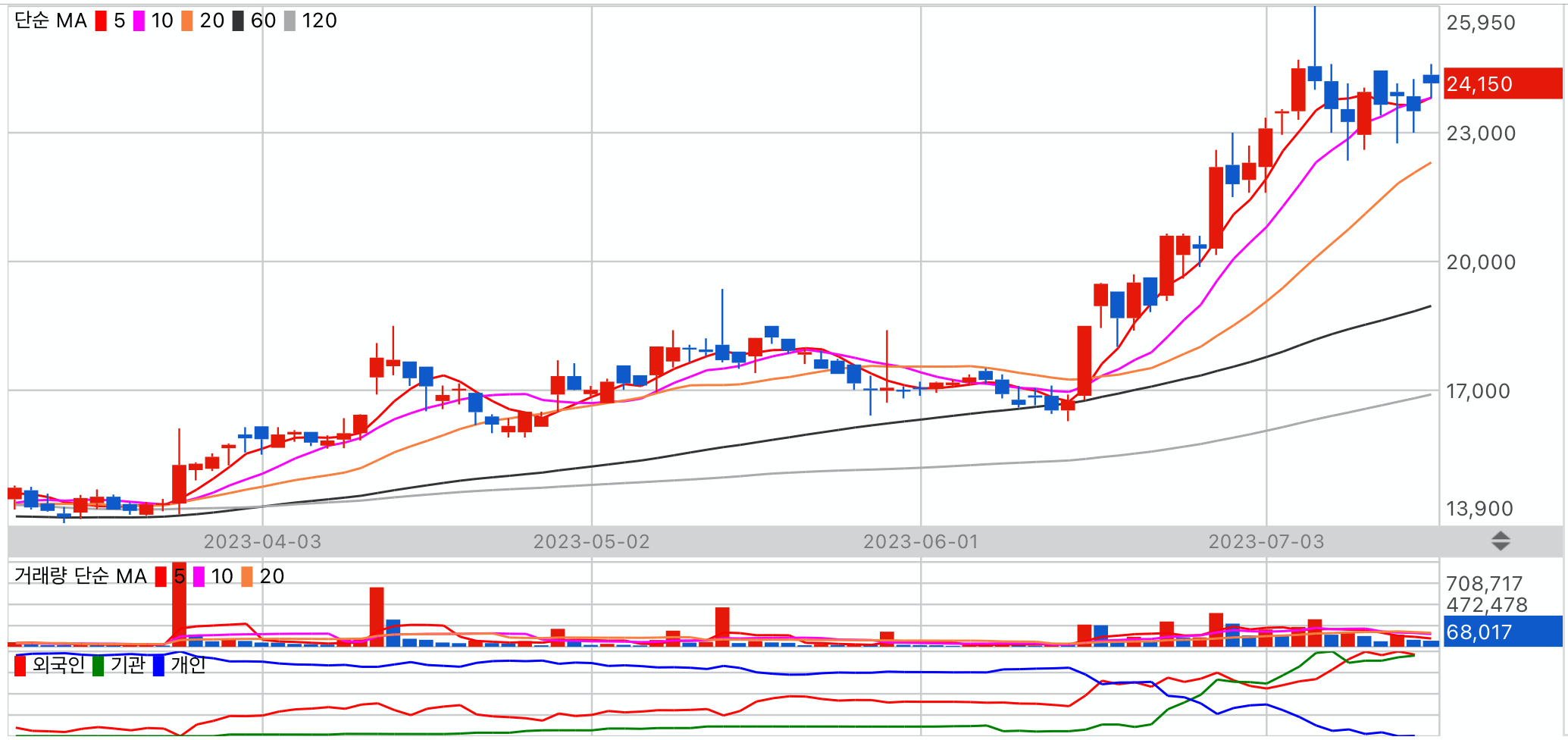
Task: Click the blue 개인 legend swatch
Action: (x=158, y=666)
